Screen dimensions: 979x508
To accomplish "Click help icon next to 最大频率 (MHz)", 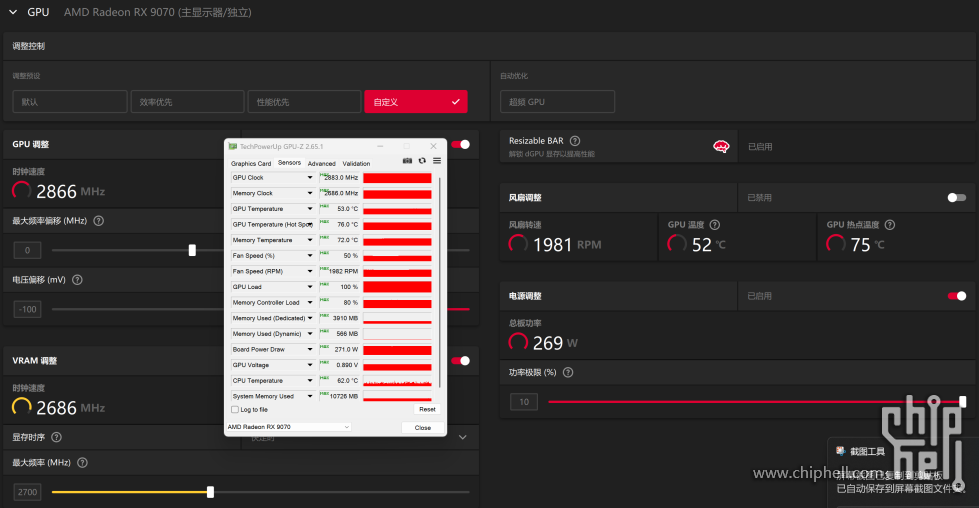I will [82, 462].
